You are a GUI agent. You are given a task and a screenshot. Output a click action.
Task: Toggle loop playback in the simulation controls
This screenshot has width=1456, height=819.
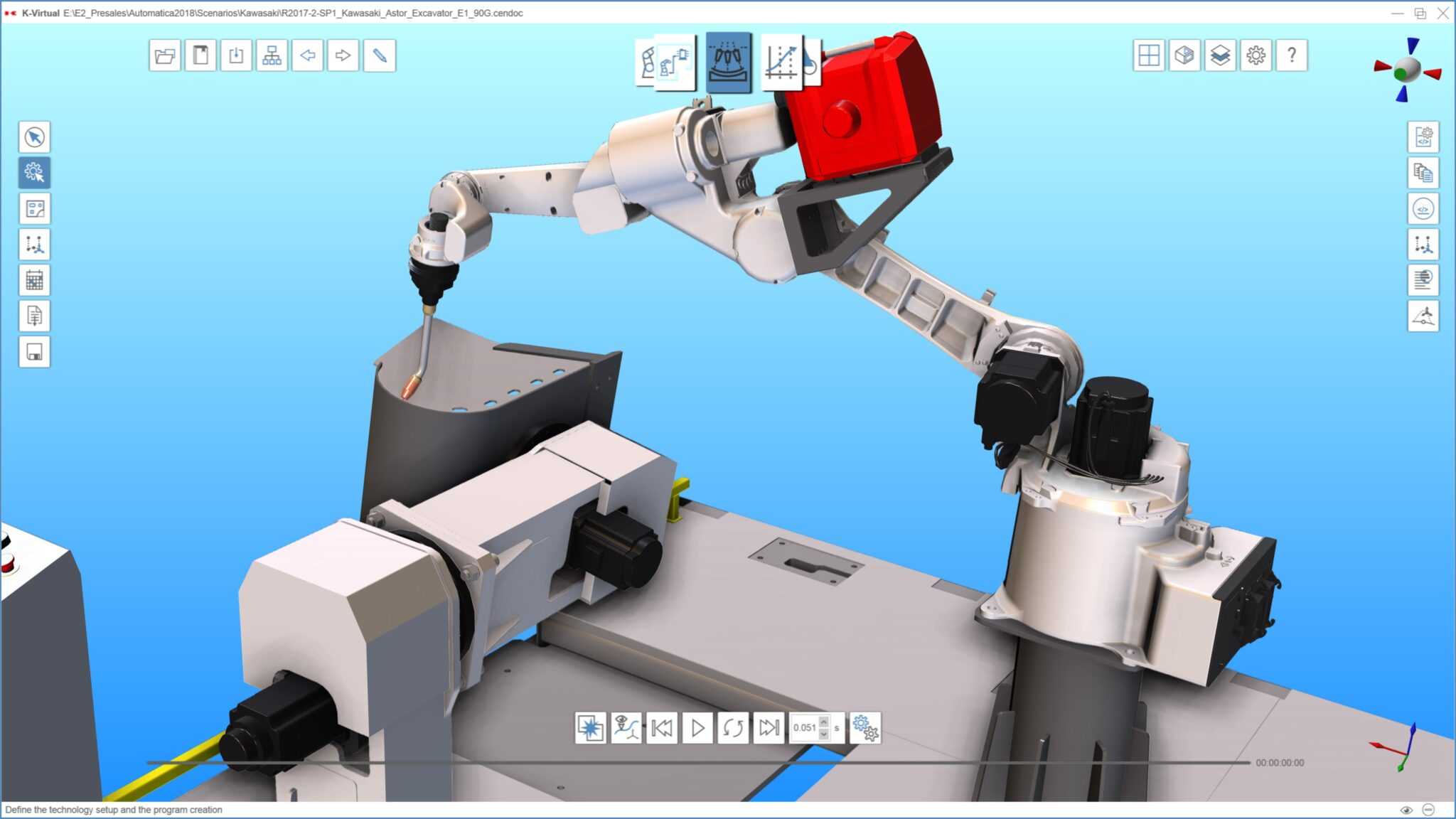click(x=734, y=728)
